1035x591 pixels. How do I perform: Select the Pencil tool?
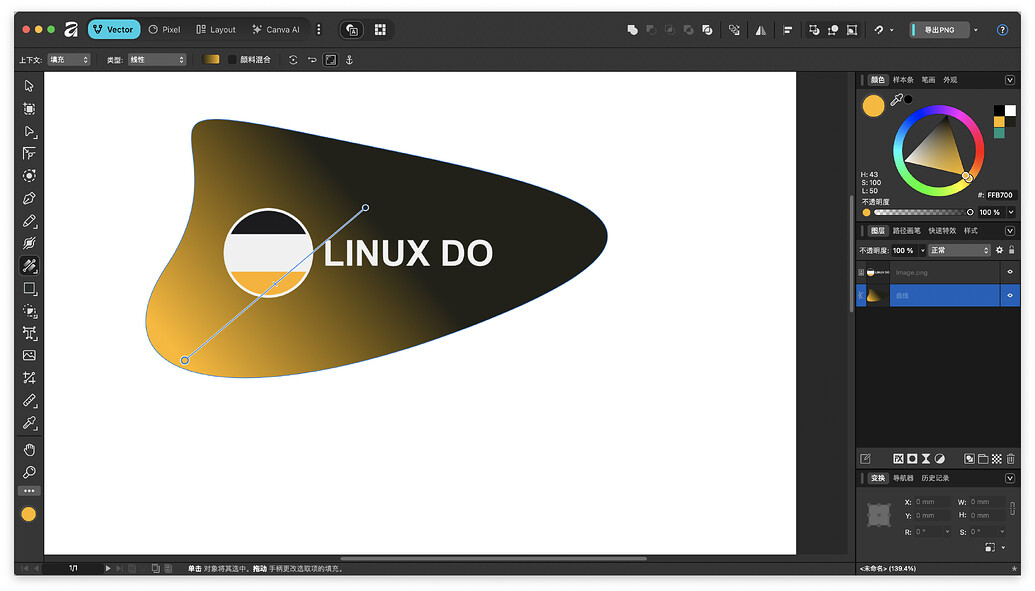pos(29,221)
